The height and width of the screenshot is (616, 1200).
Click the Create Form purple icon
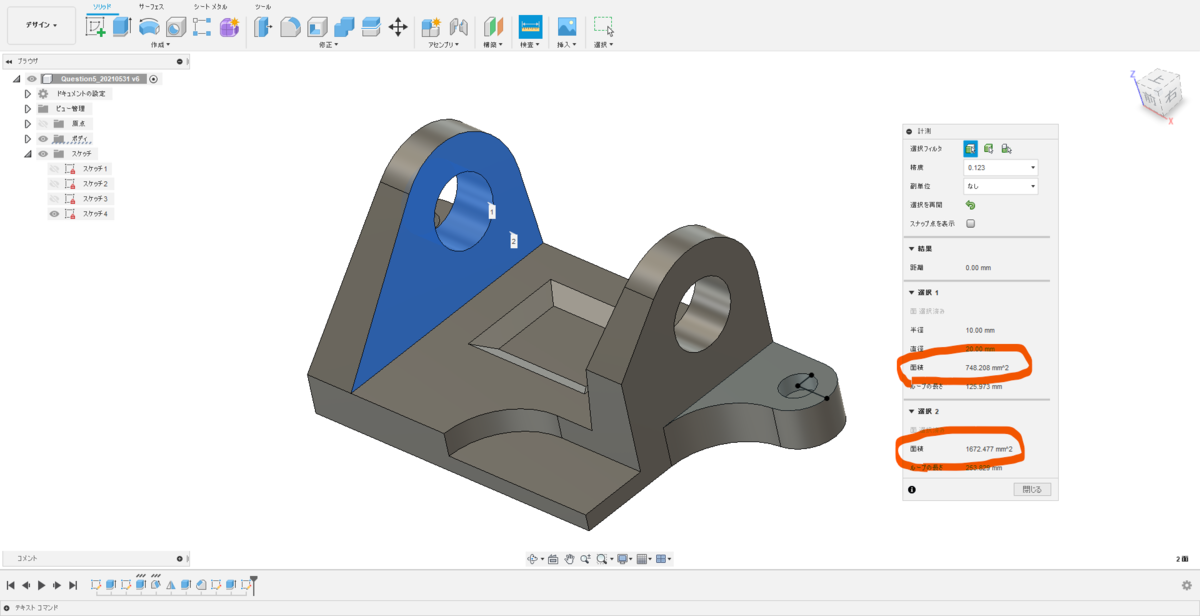point(229,27)
